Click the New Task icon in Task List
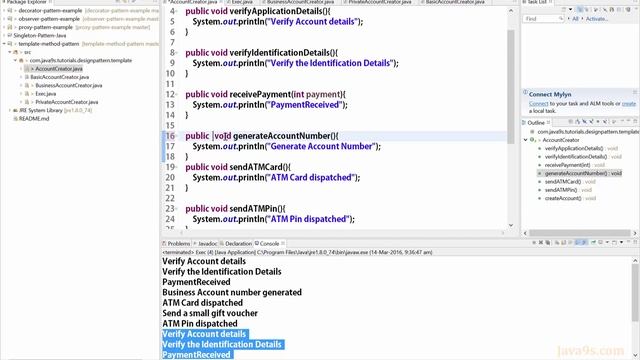The image size is (640, 360). 564,9
